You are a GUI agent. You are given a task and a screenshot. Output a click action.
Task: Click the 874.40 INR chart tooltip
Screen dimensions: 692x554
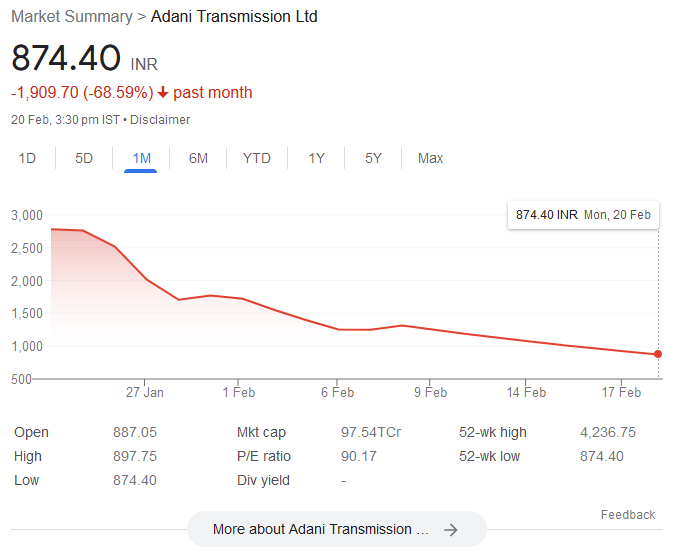click(583, 215)
